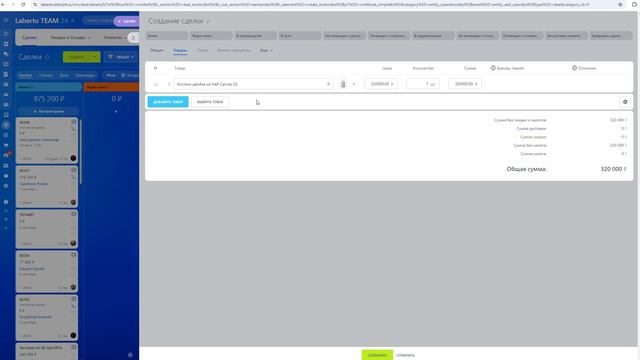Set deal stage to В пути

pos(300,36)
